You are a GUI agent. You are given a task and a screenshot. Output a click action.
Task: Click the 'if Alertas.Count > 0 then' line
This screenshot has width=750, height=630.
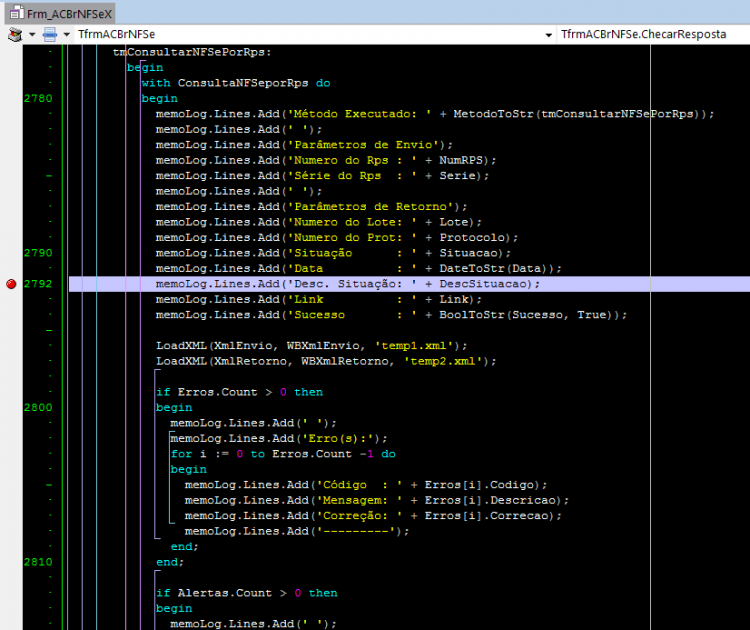pos(246,593)
